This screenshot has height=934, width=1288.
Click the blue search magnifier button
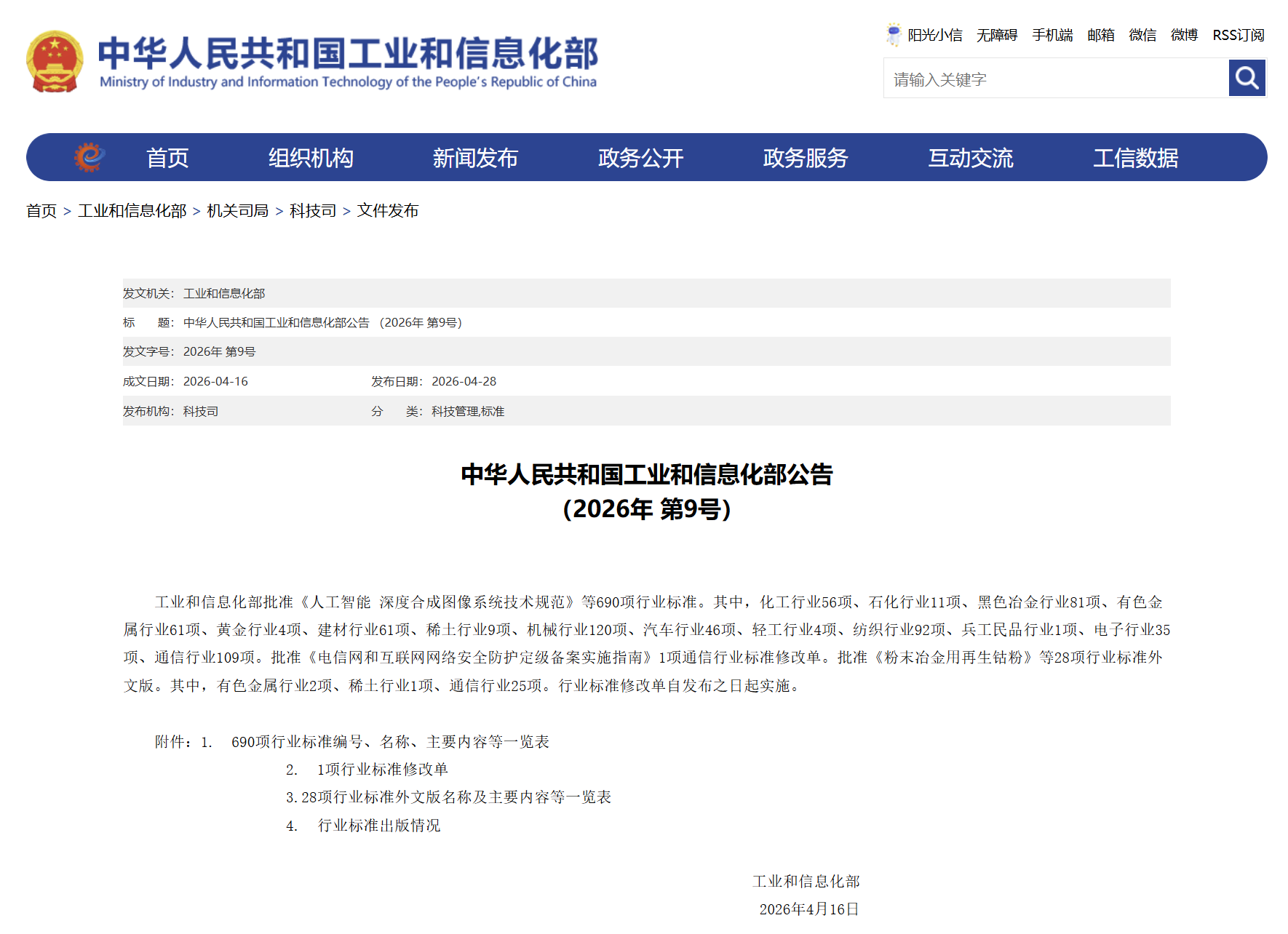coord(1247,78)
